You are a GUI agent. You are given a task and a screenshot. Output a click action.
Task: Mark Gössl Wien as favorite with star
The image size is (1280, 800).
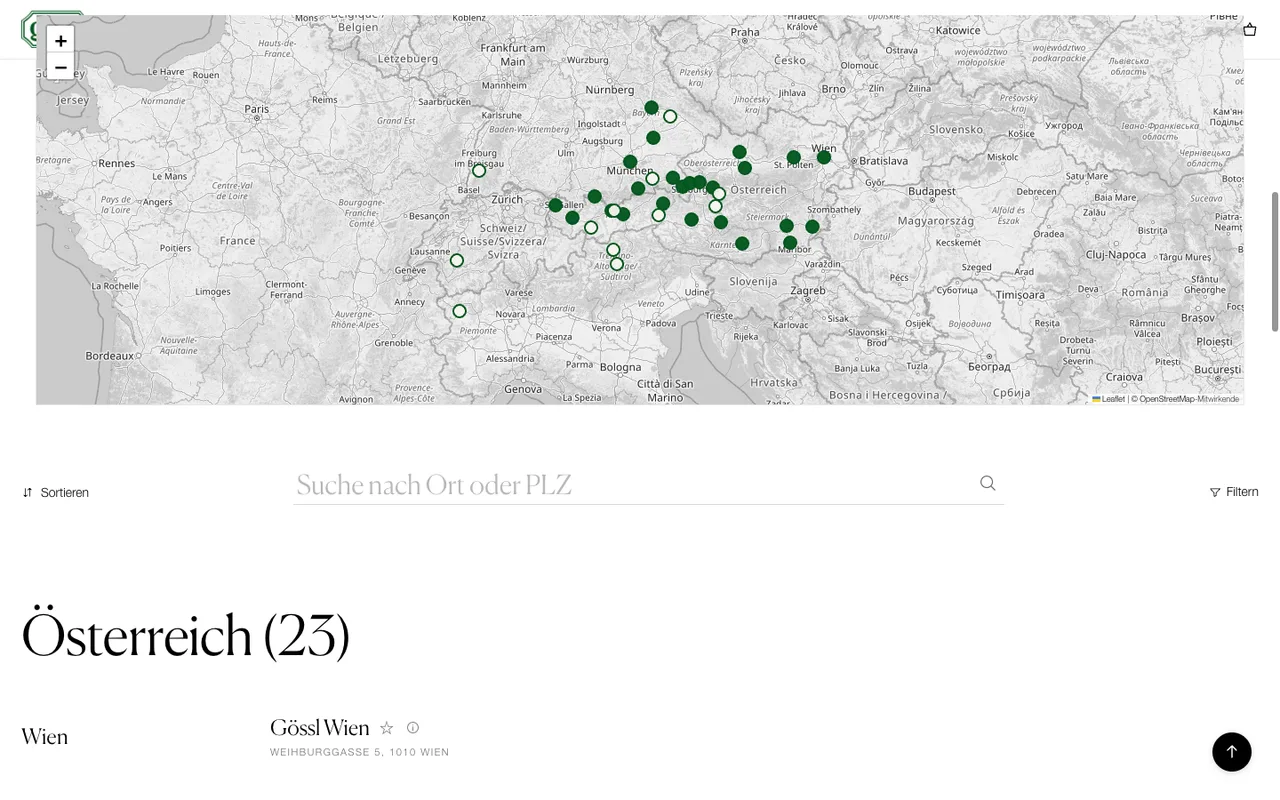click(x=387, y=728)
